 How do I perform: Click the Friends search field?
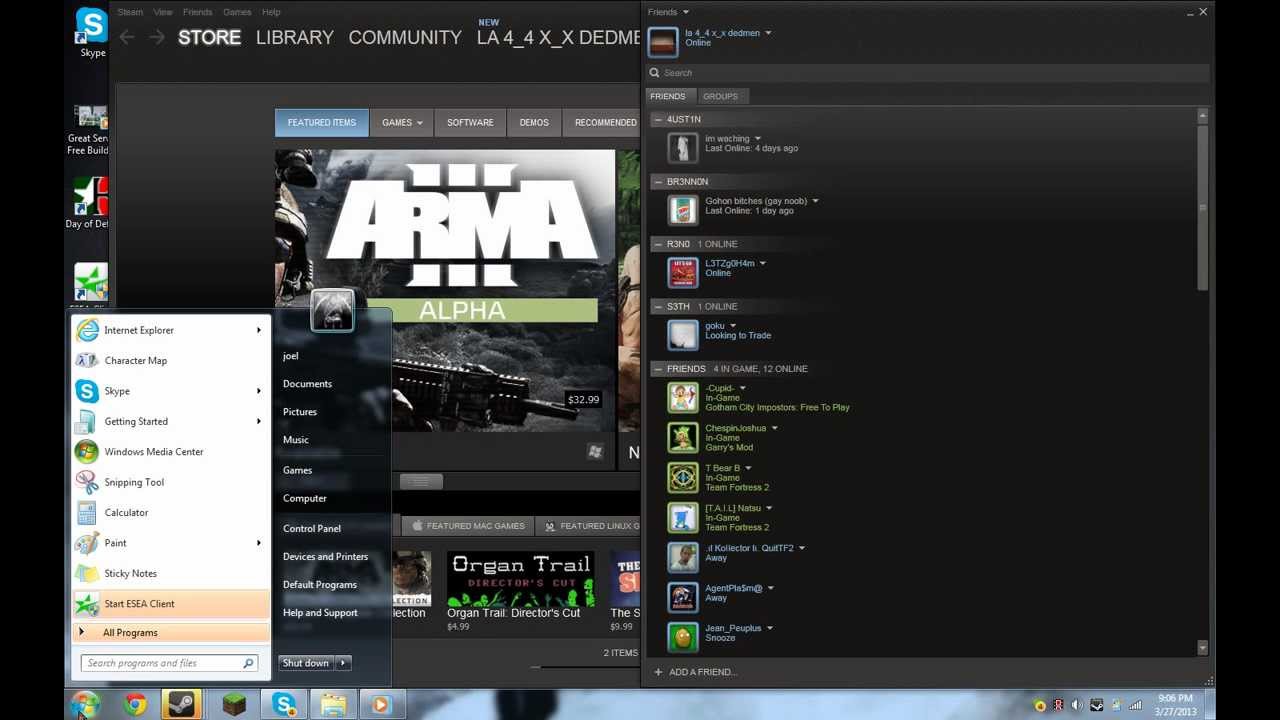point(928,73)
